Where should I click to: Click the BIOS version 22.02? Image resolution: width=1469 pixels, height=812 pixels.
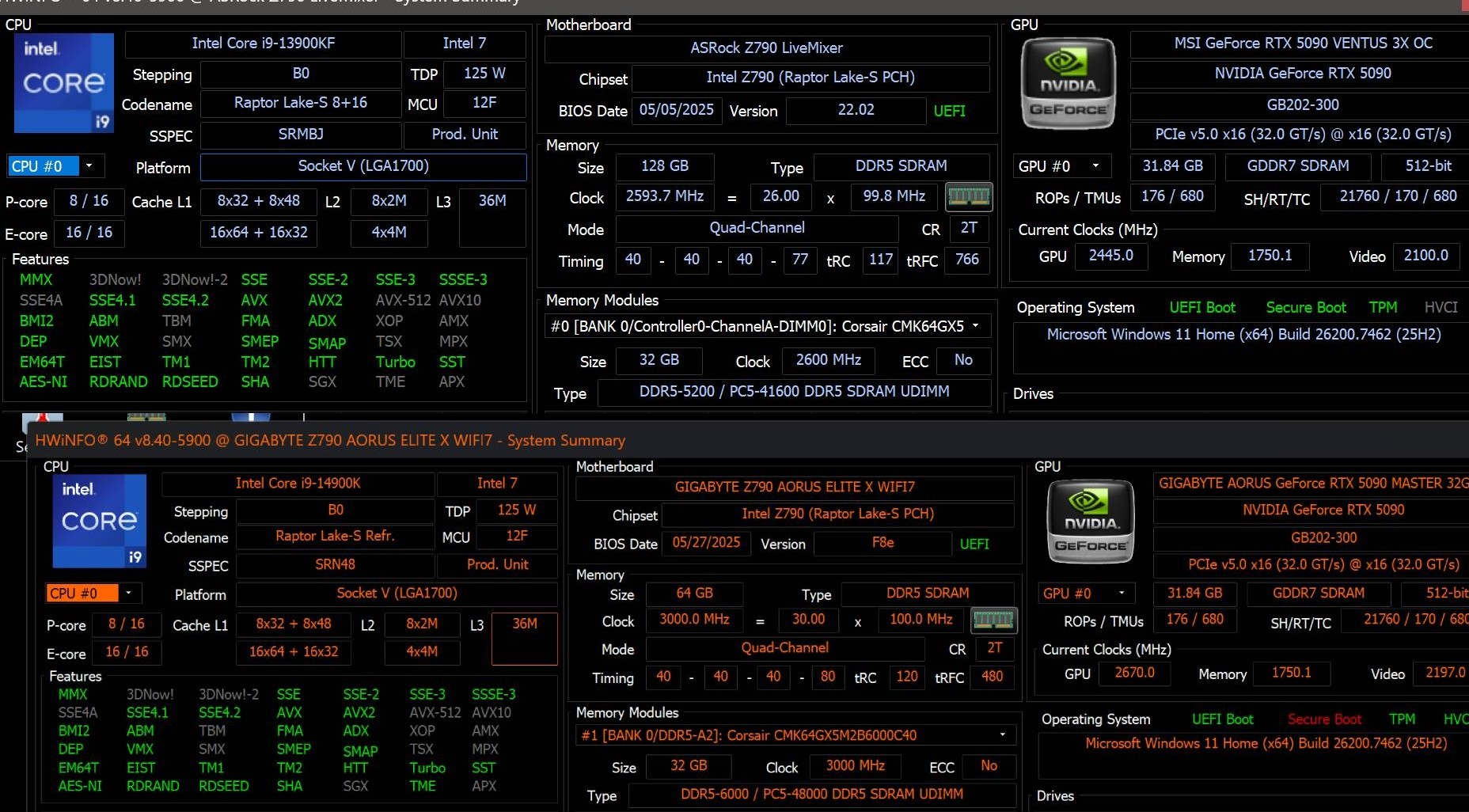pyautogui.click(x=856, y=111)
